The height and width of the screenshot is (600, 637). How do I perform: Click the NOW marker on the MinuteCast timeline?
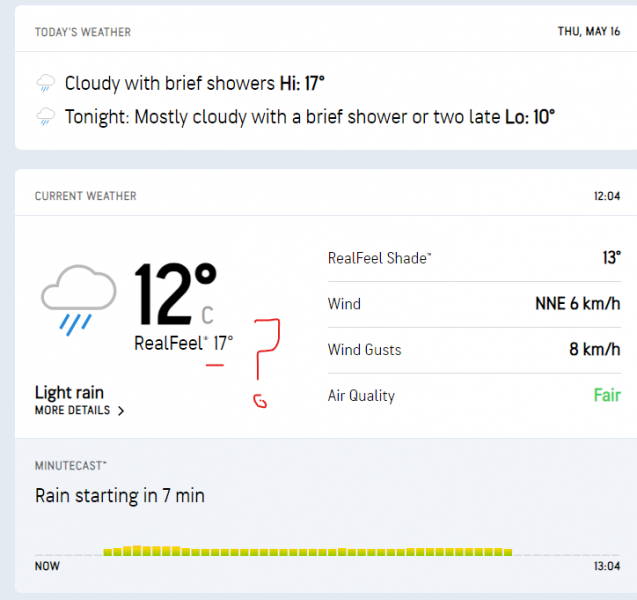click(x=47, y=566)
